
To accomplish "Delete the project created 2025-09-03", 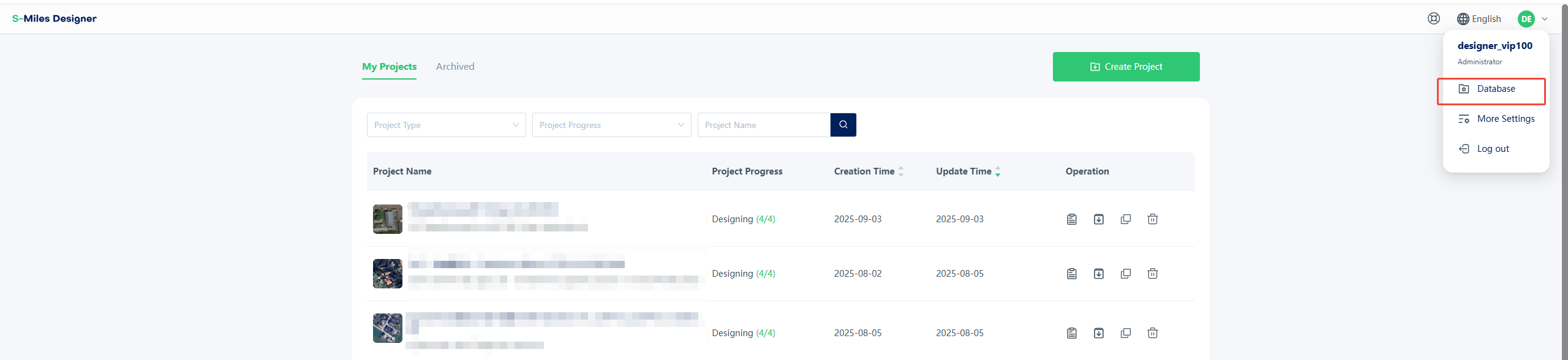I will [1153, 219].
